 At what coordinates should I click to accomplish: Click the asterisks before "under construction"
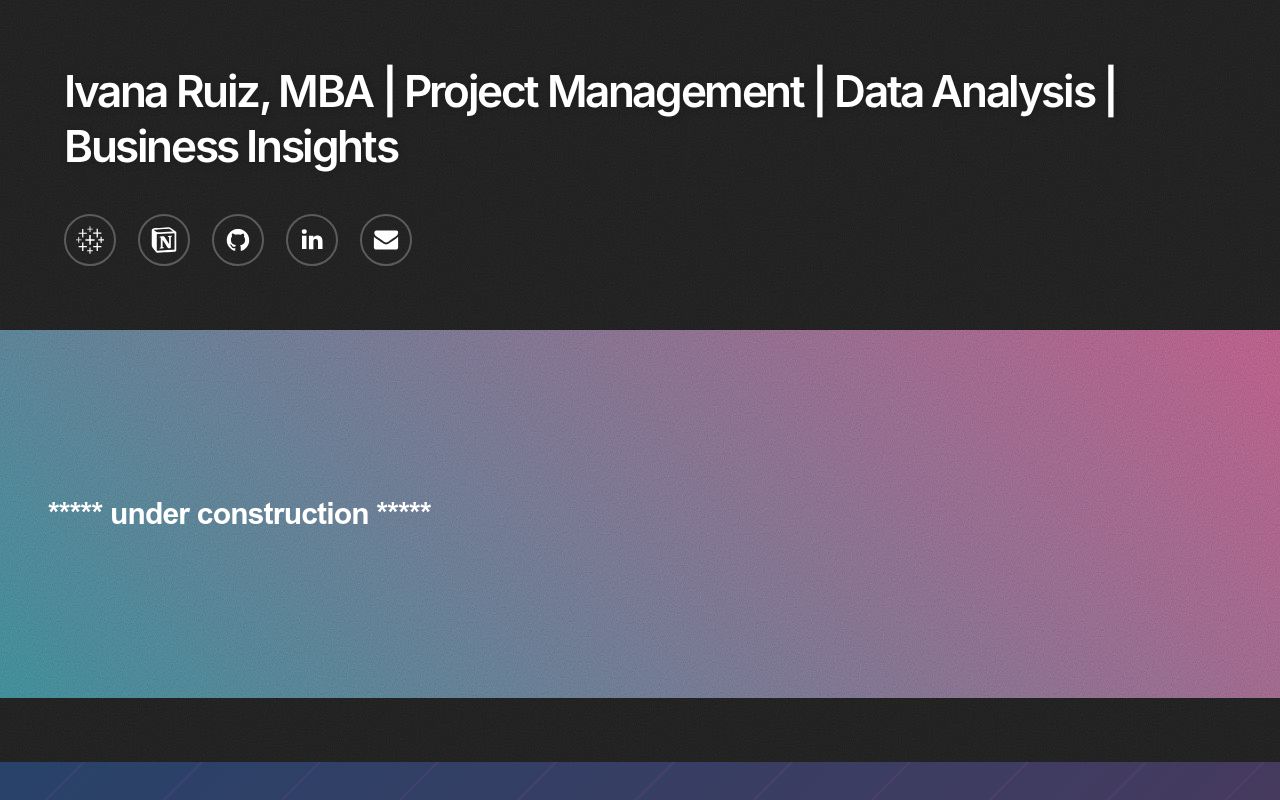pyautogui.click(x=75, y=512)
